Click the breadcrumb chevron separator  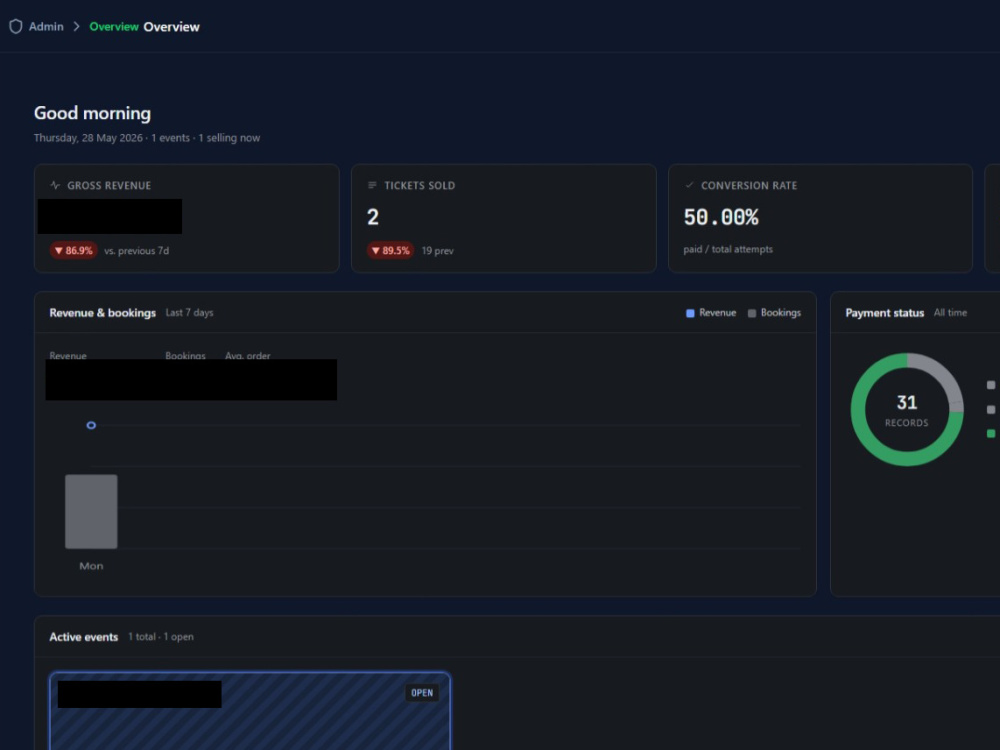pyautogui.click(x=77, y=27)
